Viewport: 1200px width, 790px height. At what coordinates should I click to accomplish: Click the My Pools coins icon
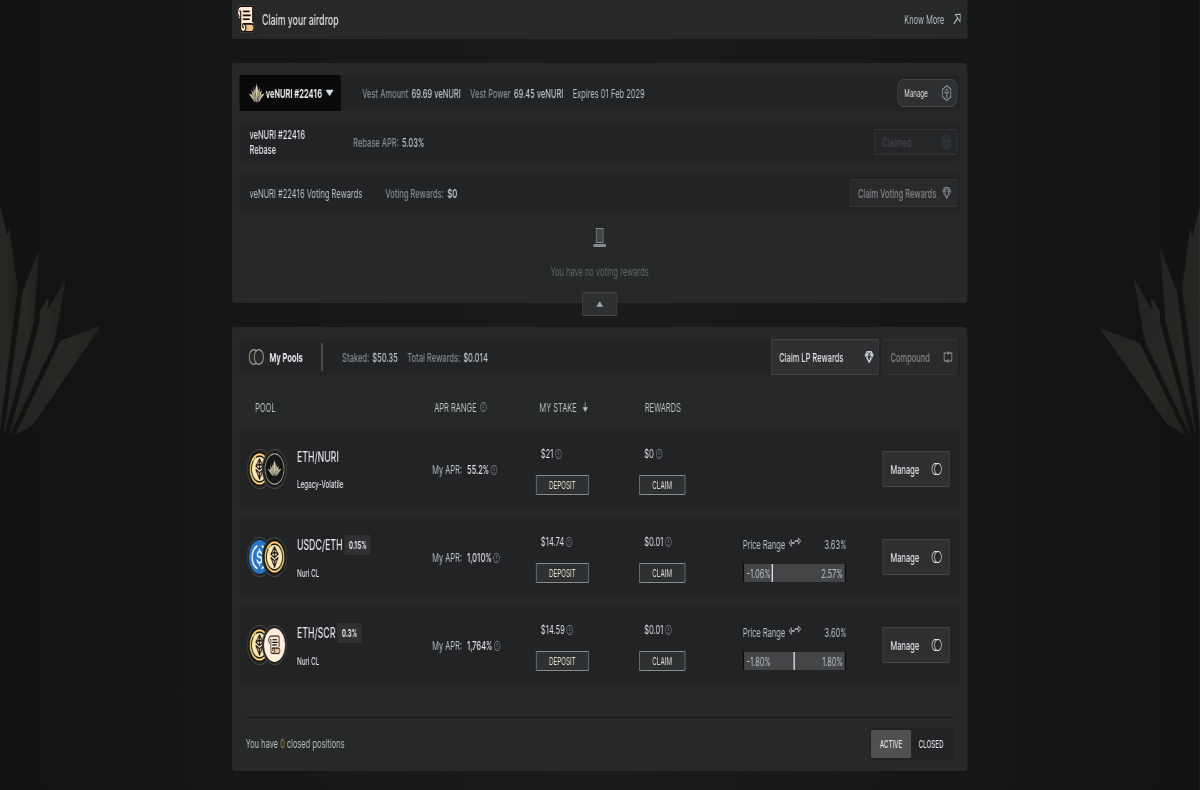[256, 357]
